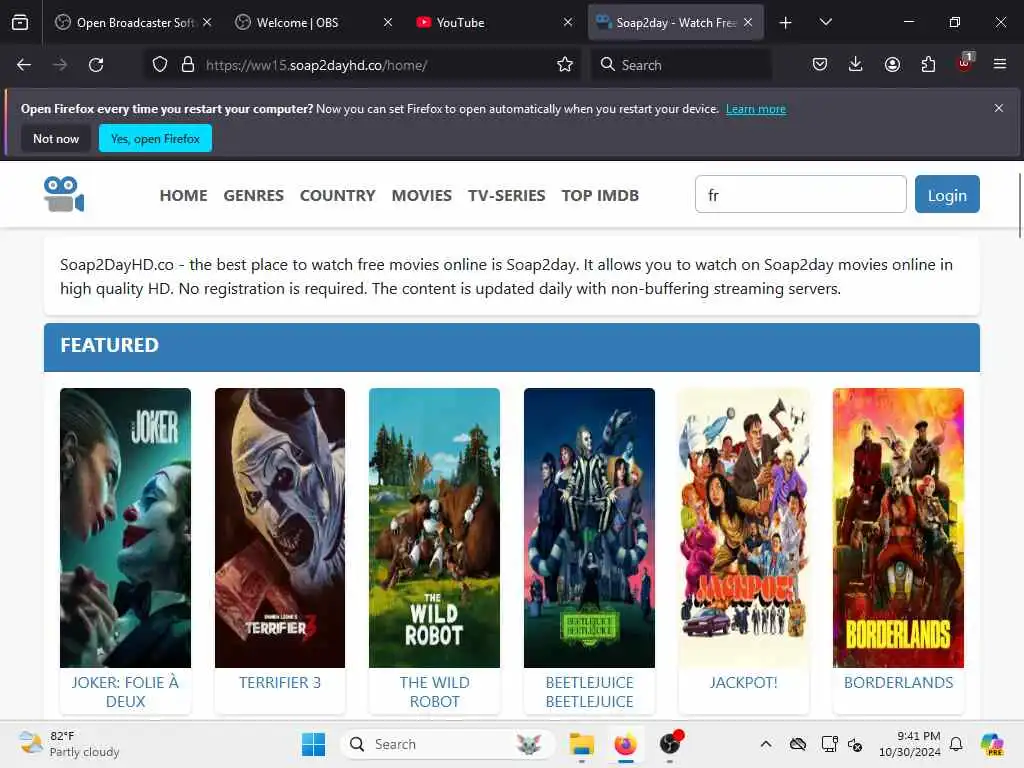Open the notification bell in the system tray

tap(956, 744)
